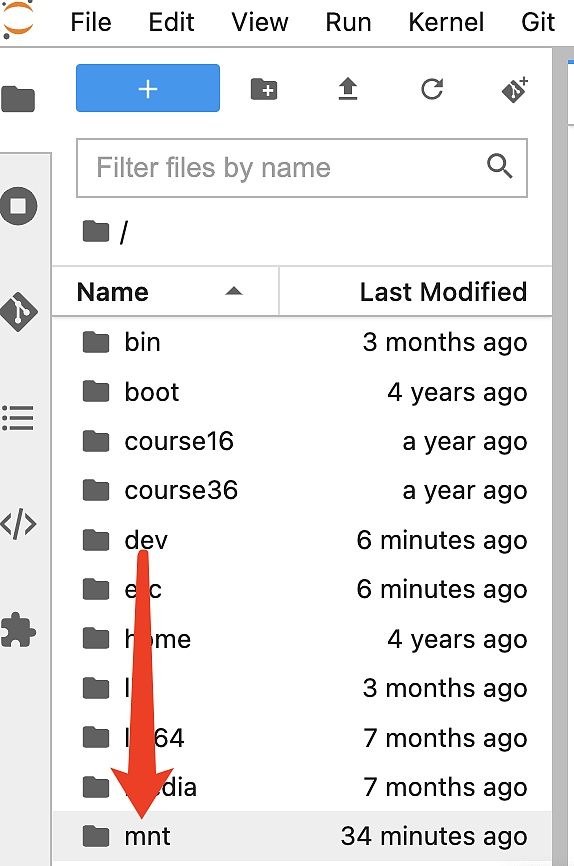Open the Extension Manager puzzle icon

coord(18,630)
